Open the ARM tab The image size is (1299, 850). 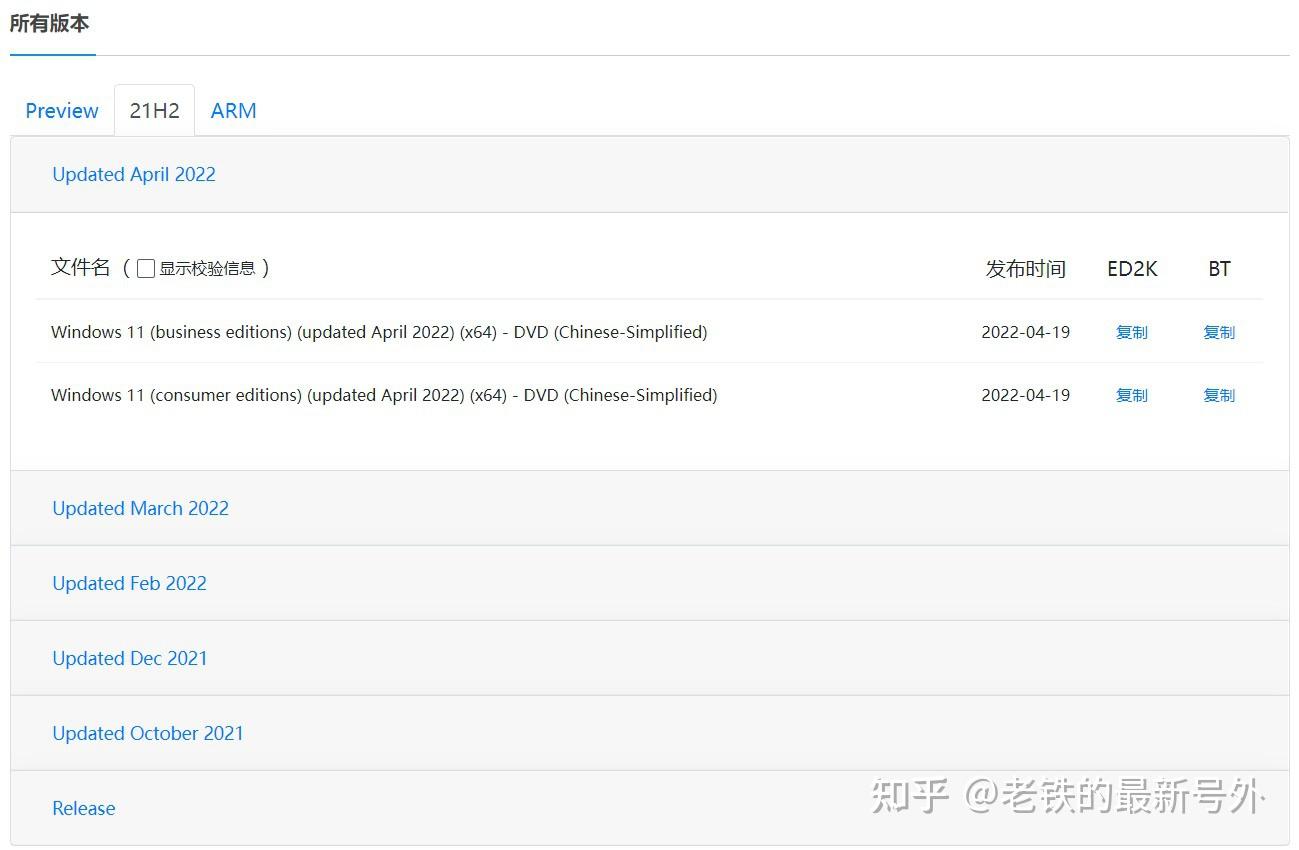(x=233, y=111)
